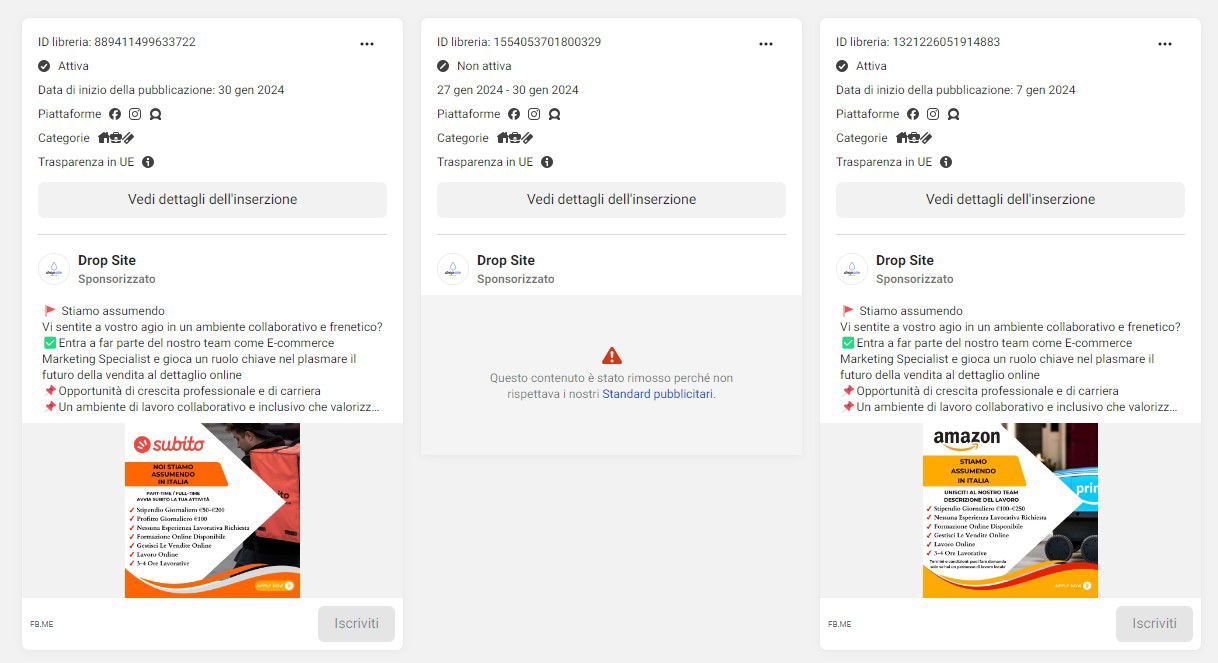Open three-dot menu on ad 889411499633722
1218x663 pixels.
tap(367, 44)
